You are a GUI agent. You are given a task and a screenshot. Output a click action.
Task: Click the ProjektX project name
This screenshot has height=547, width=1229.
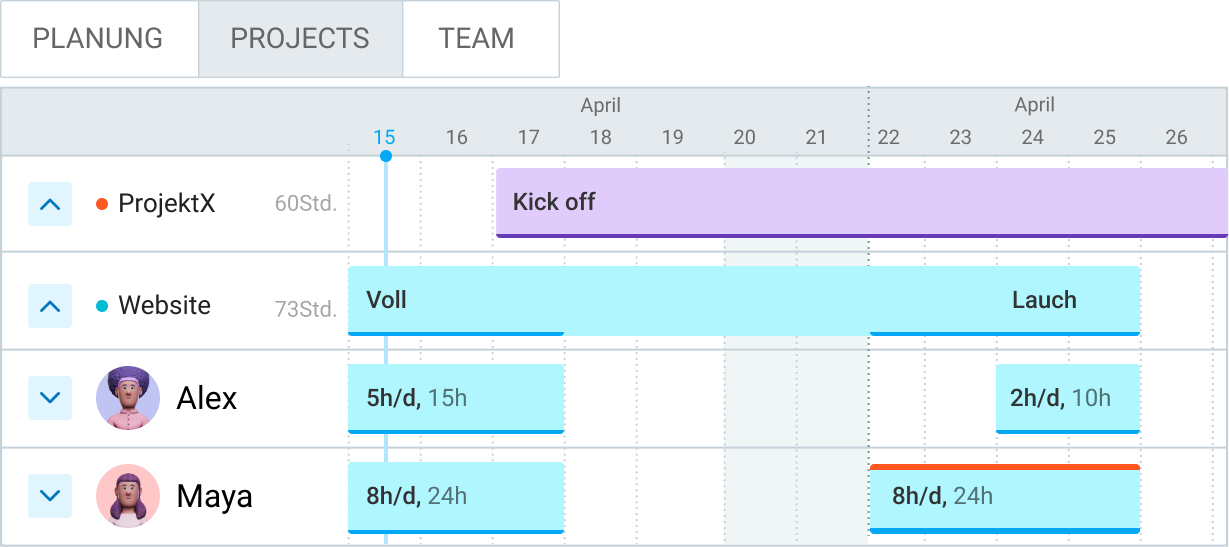pos(166,204)
